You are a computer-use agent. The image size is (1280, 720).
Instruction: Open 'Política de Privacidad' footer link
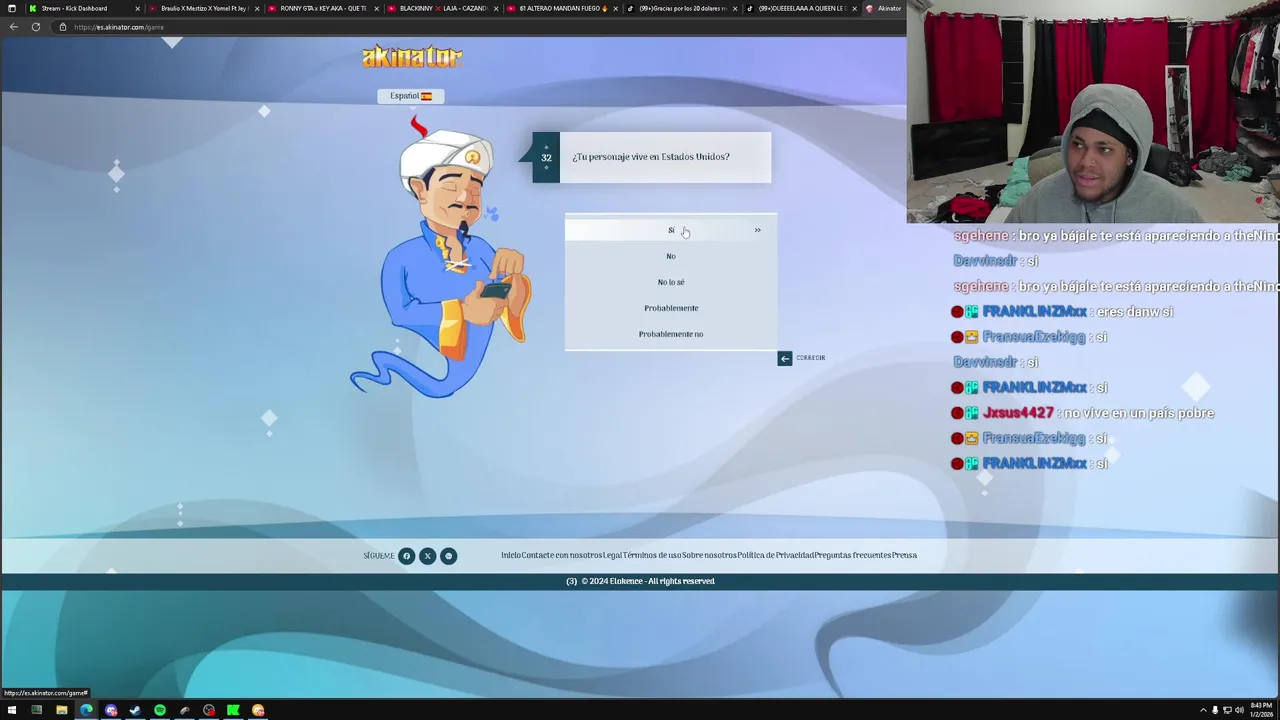tap(775, 555)
